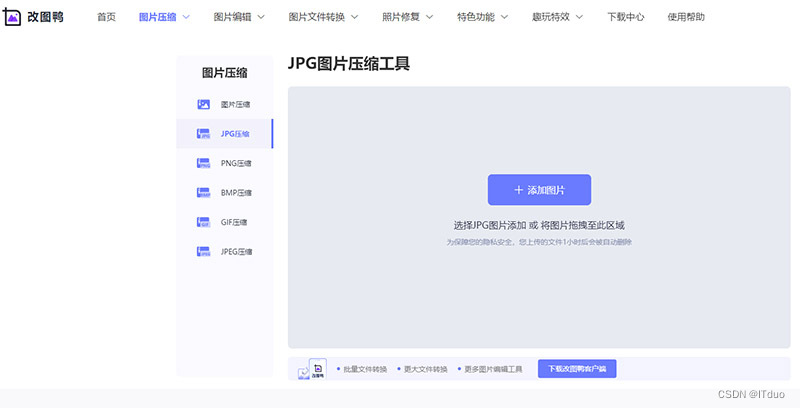Viewport: 800px width, 408px height.
Task: Open 使用帮助 page
Action: pos(686,17)
